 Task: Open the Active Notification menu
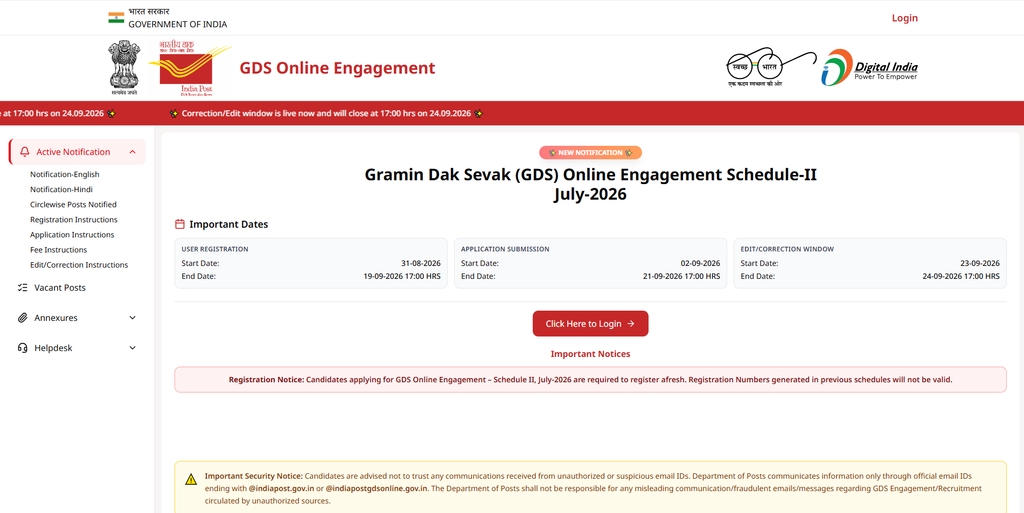pos(78,152)
